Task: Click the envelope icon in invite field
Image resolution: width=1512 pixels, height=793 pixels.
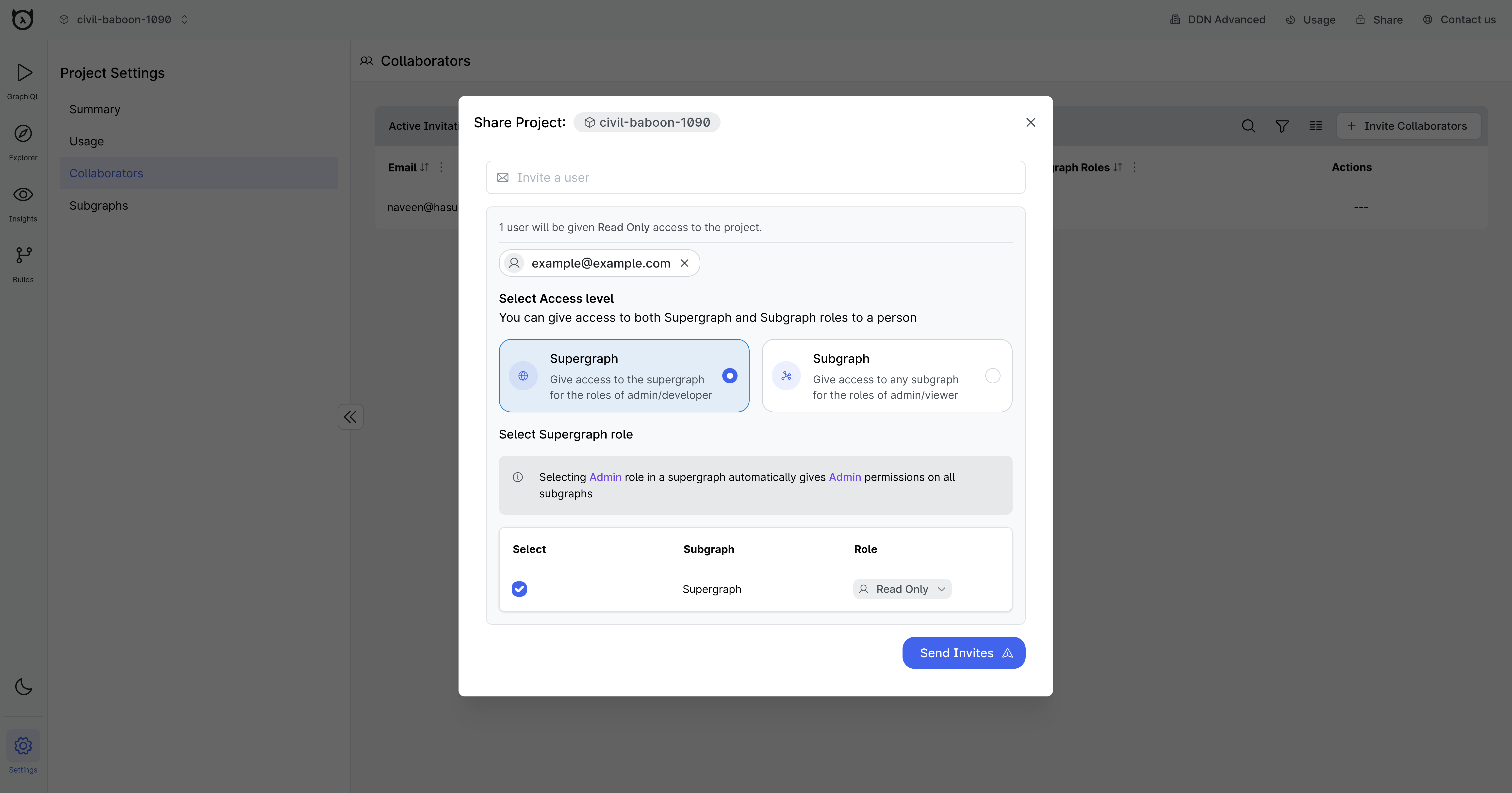Action: click(x=503, y=177)
